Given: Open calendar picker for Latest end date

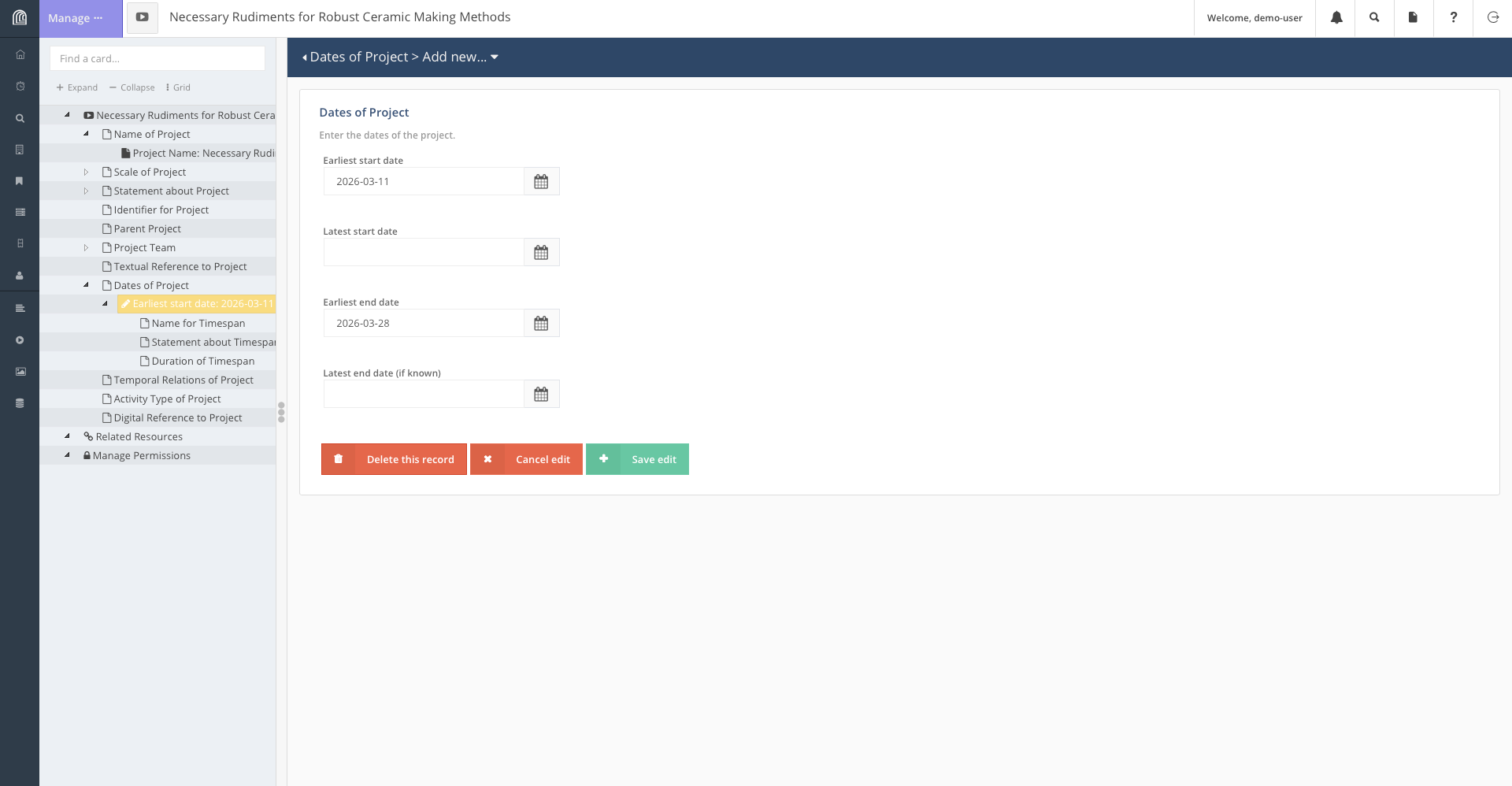Looking at the screenshot, I should [x=541, y=395].
